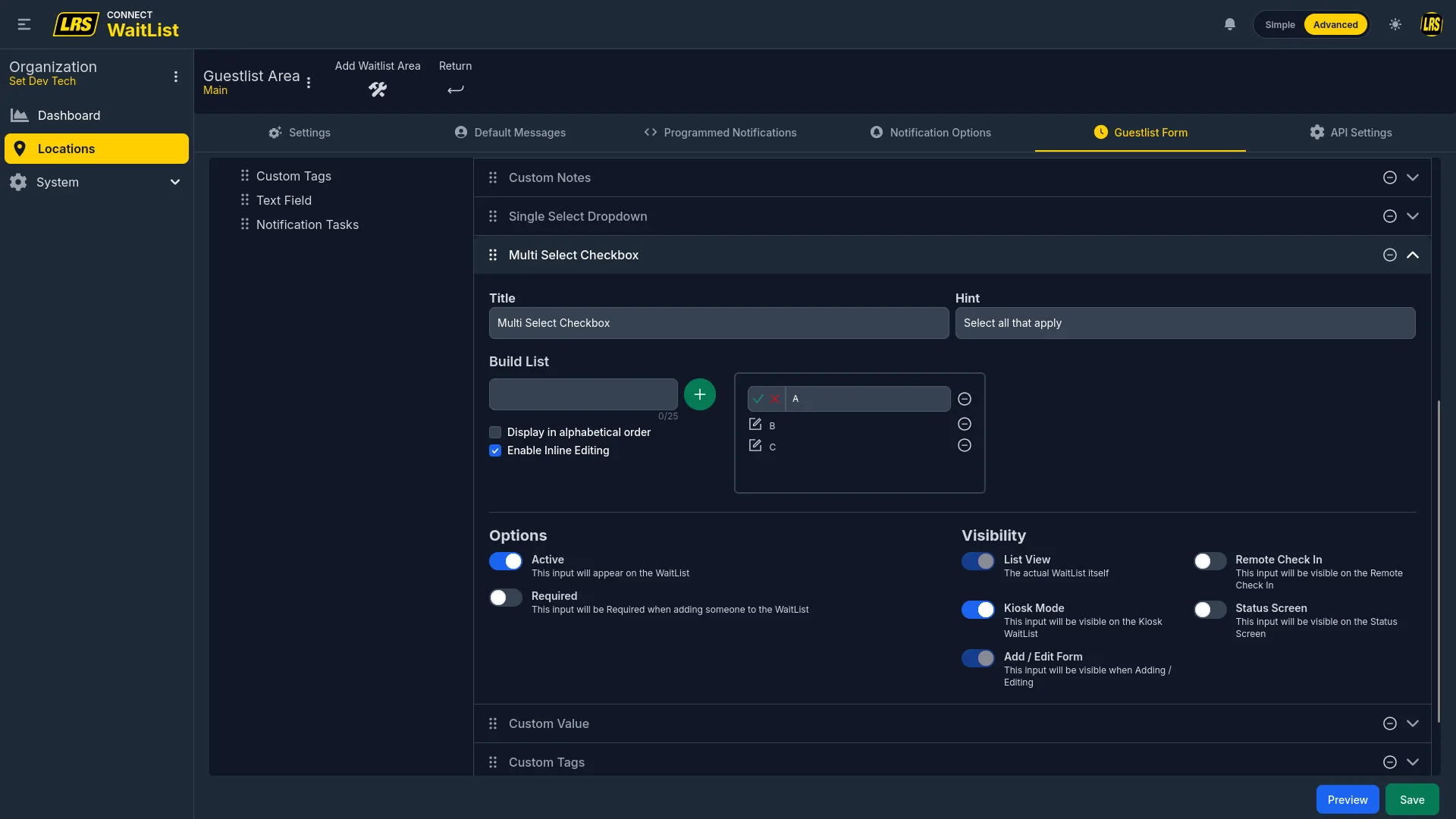
Task: Toggle the Active switch off
Action: (x=506, y=561)
